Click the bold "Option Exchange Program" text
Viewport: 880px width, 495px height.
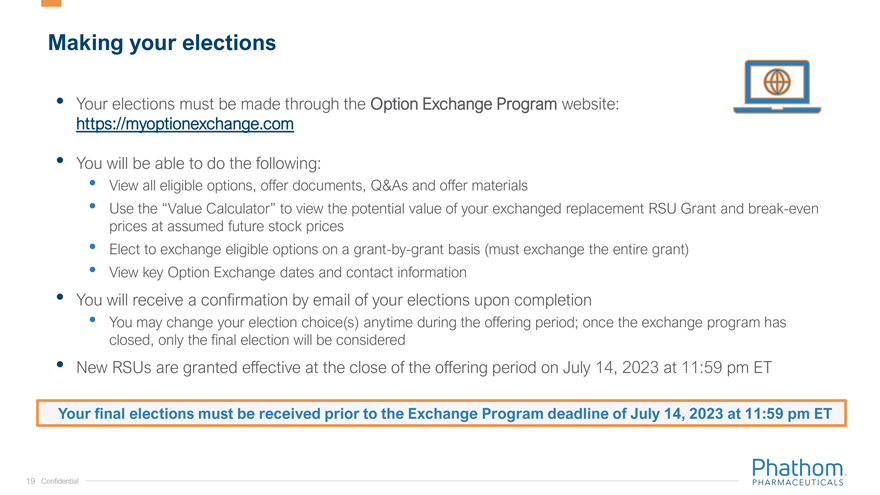[x=463, y=103]
